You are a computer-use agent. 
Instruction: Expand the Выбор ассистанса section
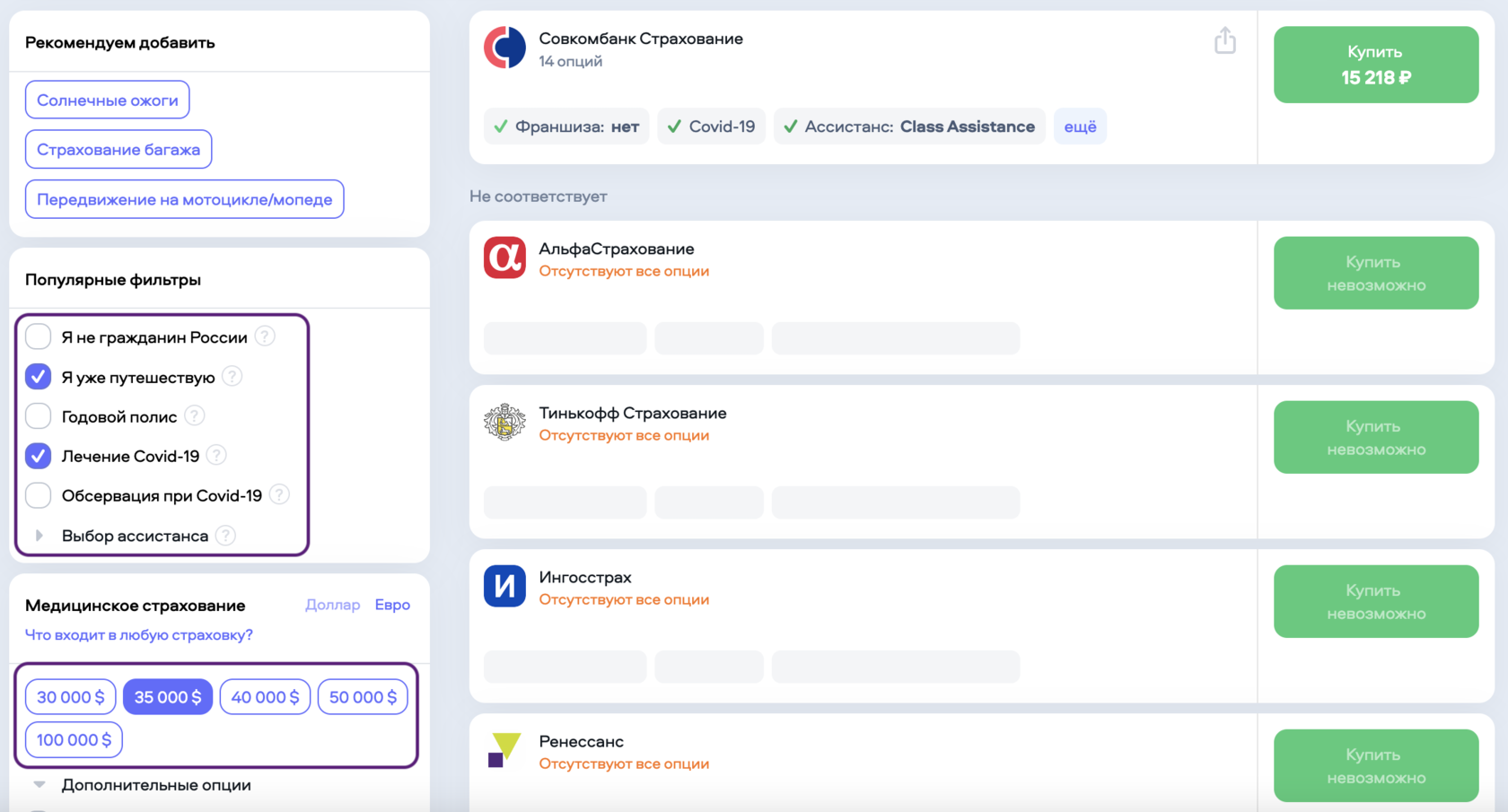pyautogui.click(x=39, y=536)
